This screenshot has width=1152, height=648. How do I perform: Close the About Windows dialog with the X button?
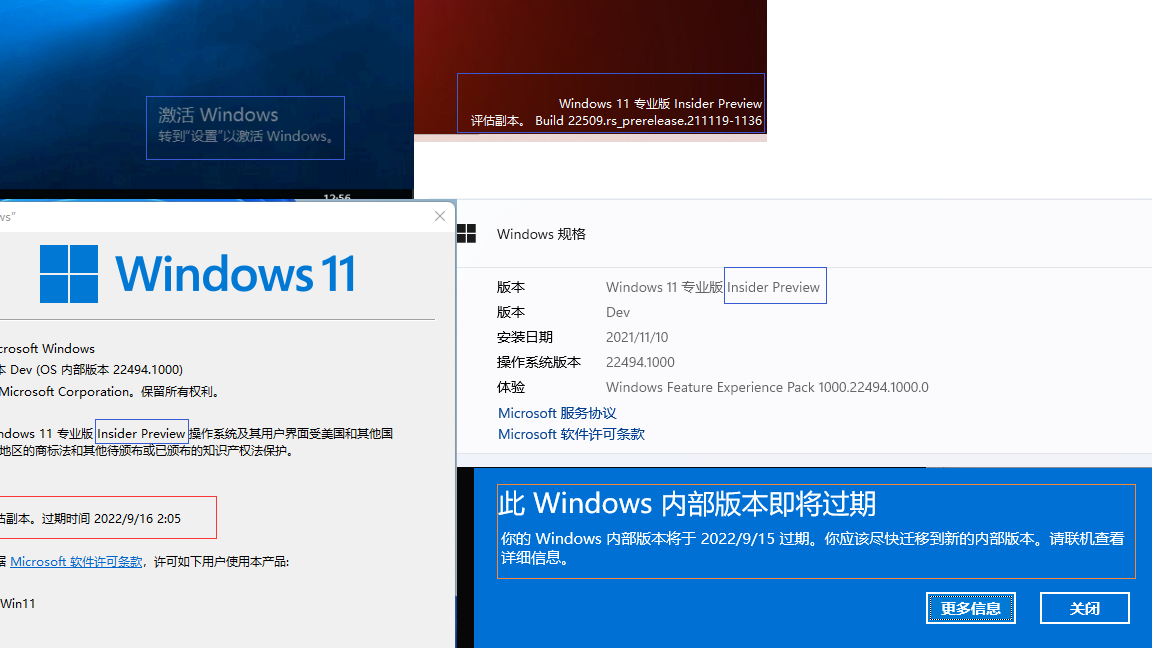click(x=440, y=216)
